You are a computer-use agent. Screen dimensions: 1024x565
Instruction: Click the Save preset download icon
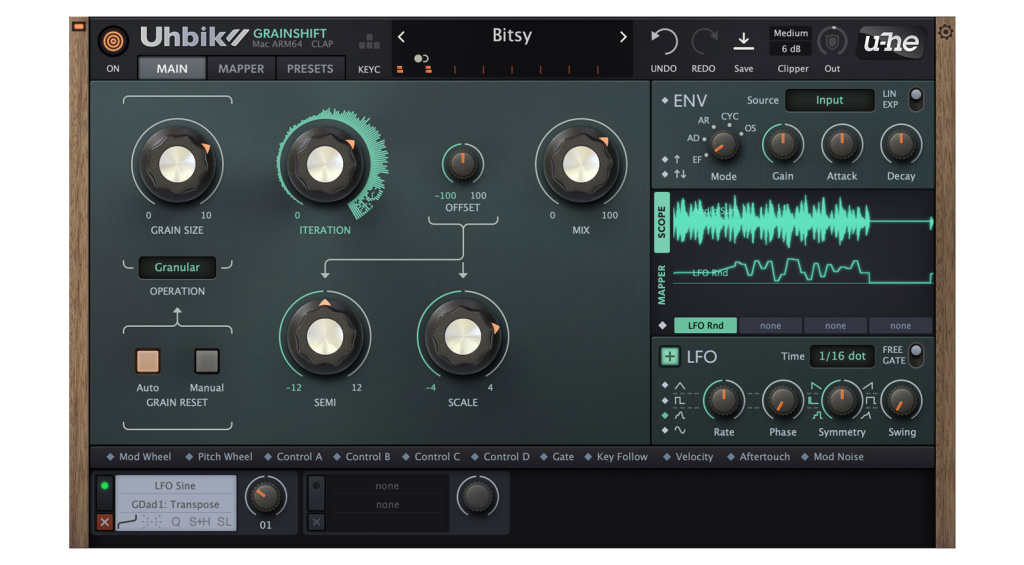(x=743, y=41)
